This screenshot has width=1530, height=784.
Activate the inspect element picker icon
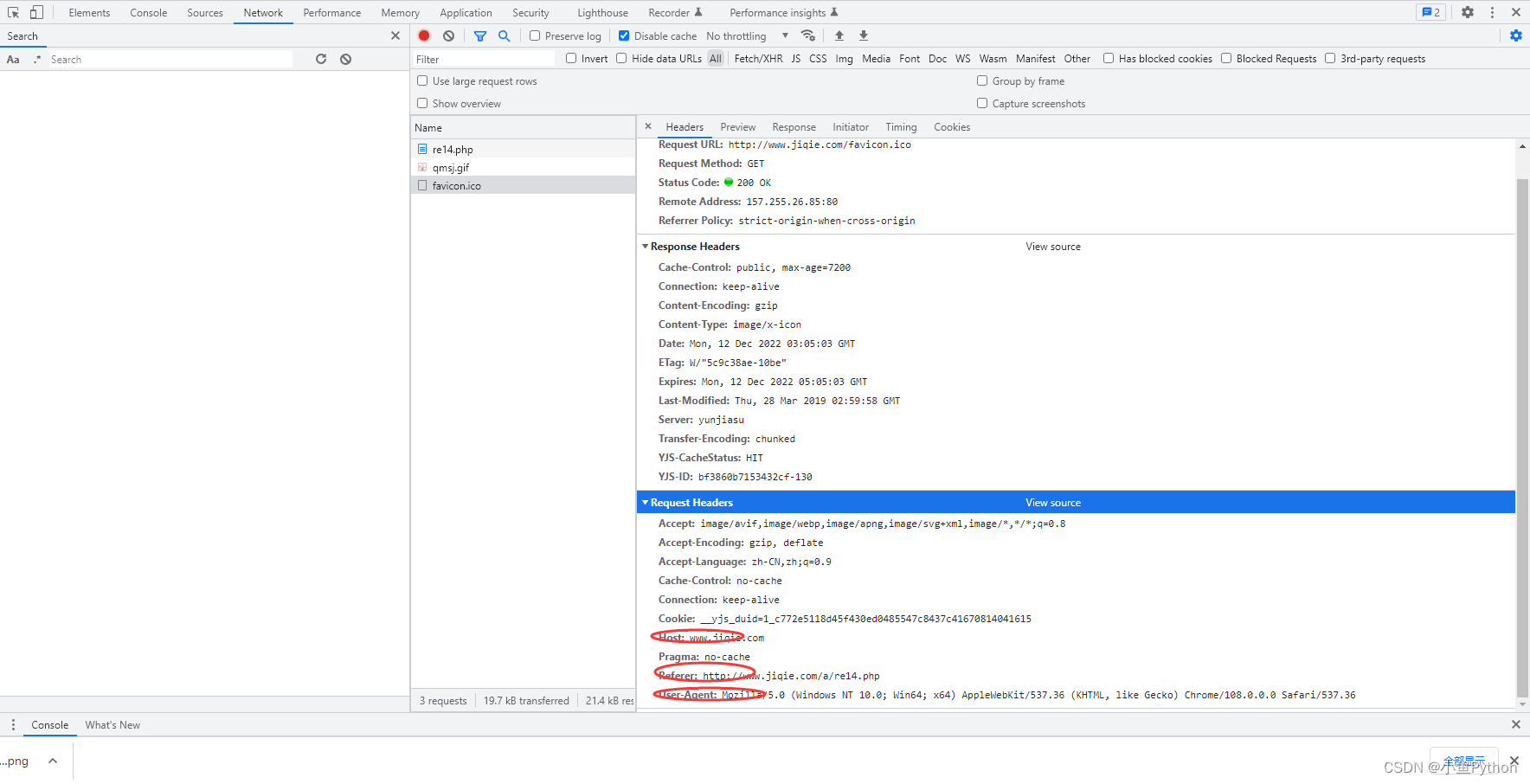[13, 12]
